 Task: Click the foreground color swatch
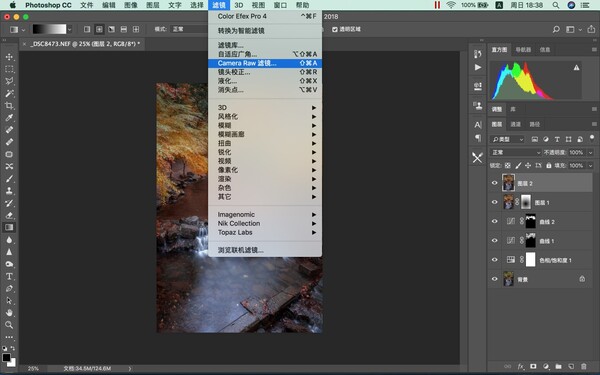[x=6, y=358]
